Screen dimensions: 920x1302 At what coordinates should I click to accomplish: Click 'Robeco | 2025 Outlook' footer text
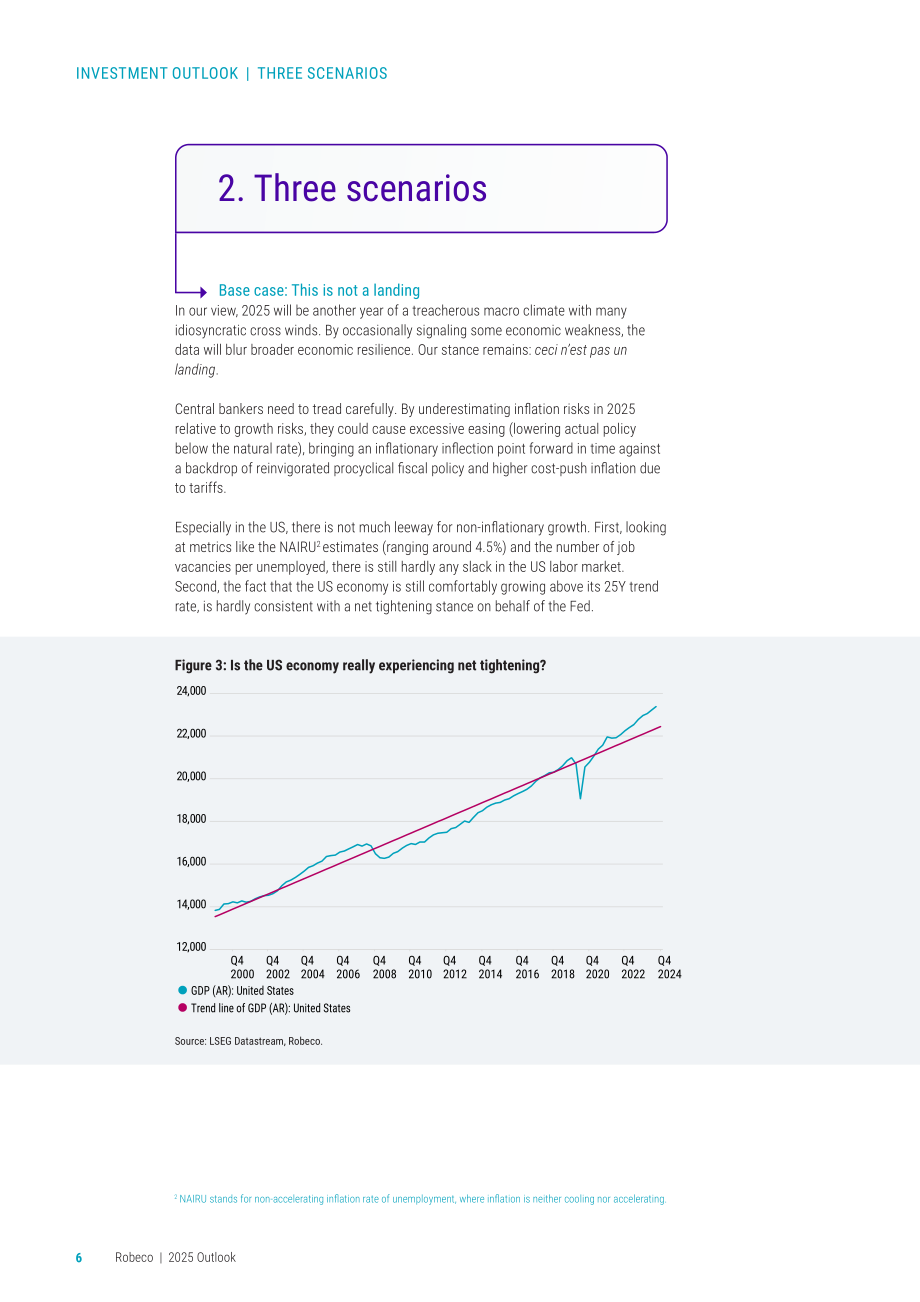tap(175, 1258)
